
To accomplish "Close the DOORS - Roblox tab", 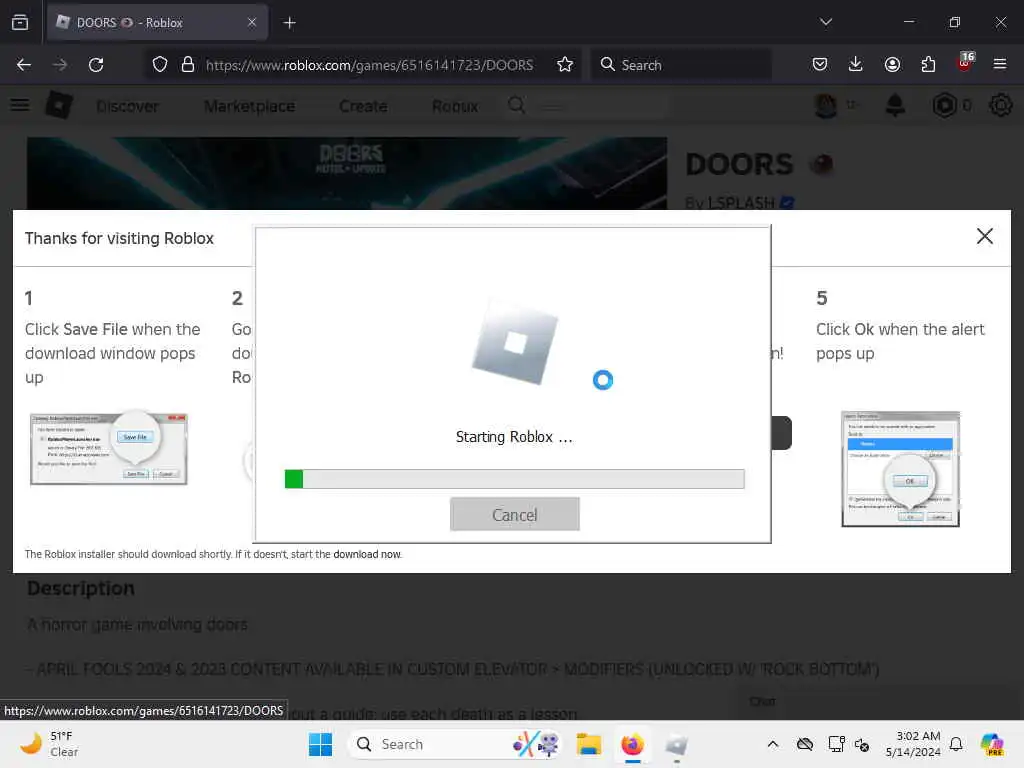I will (x=252, y=23).
